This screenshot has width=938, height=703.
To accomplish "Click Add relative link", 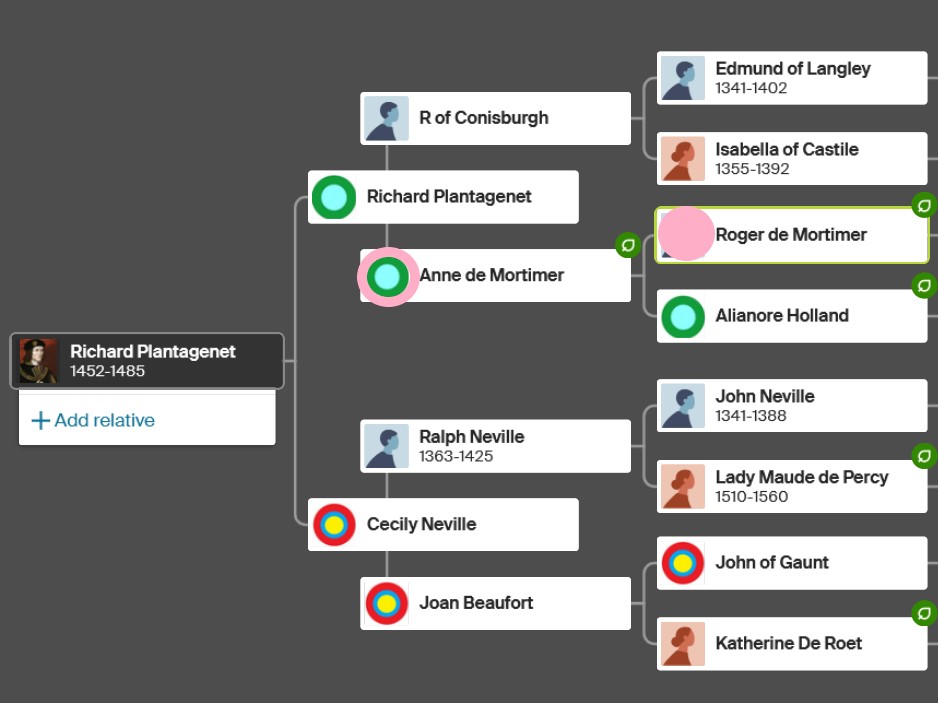I will coord(104,421).
